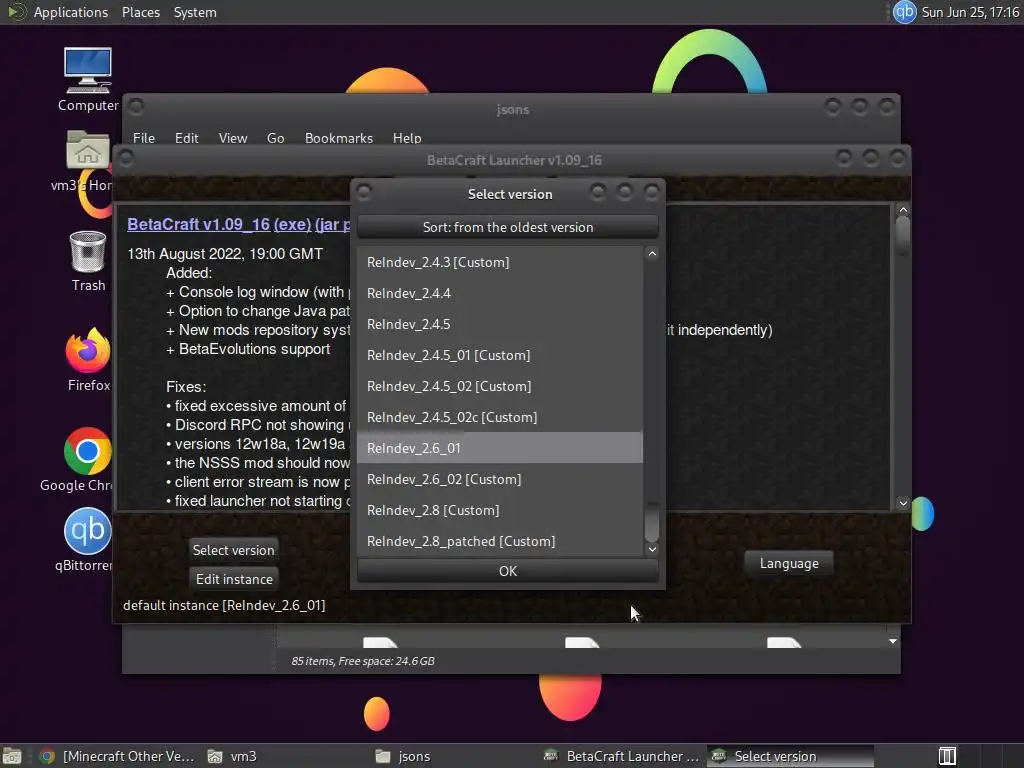Click the (exe) download link
The height and width of the screenshot is (768, 1024).
pos(292,224)
